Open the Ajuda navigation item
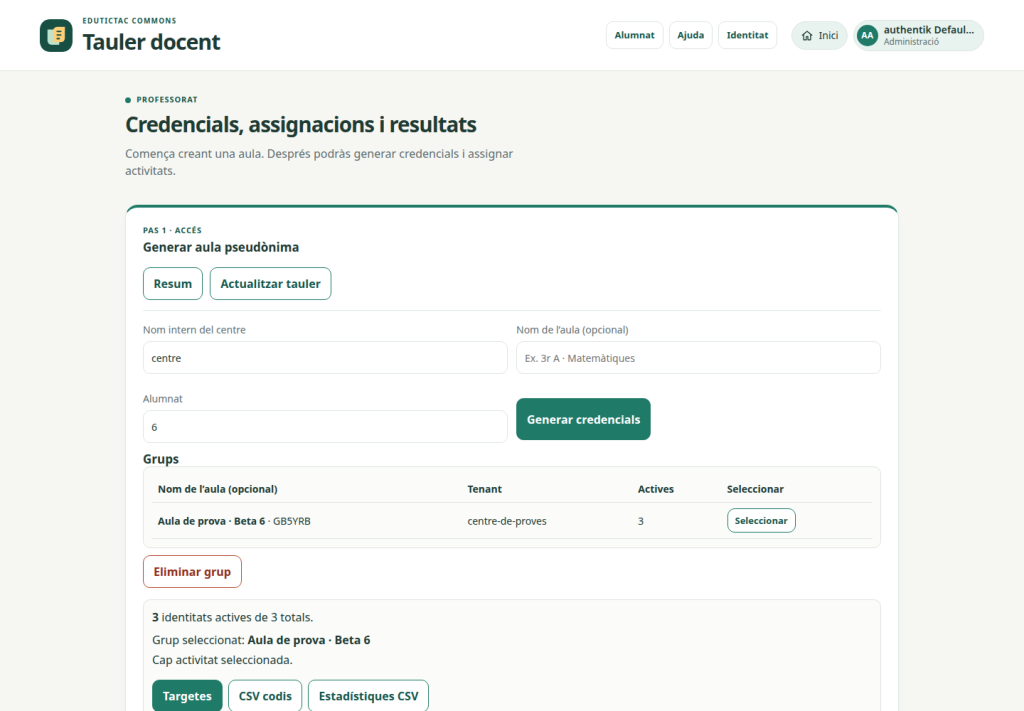The height and width of the screenshot is (711, 1024). pyautogui.click(x=690, y=35)
